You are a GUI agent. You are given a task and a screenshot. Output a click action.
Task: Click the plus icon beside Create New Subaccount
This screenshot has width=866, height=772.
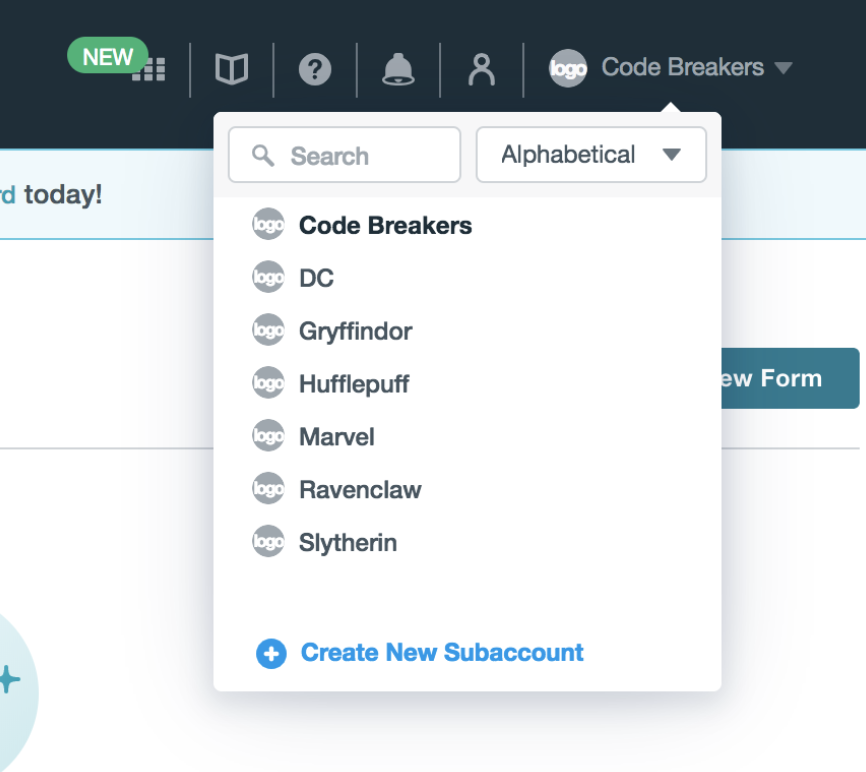(x=270, y=654)
